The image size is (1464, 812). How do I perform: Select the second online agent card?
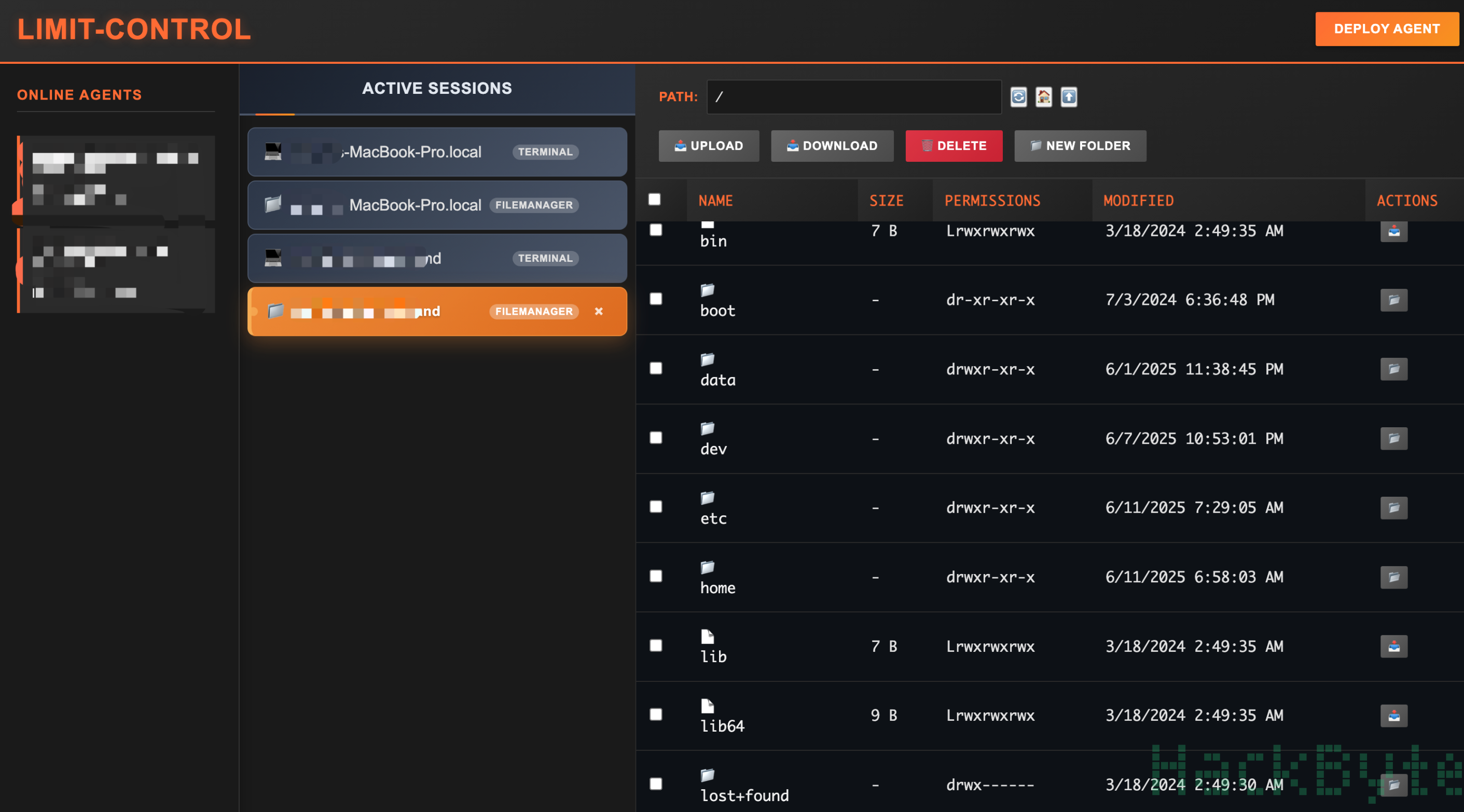(116, 271)
